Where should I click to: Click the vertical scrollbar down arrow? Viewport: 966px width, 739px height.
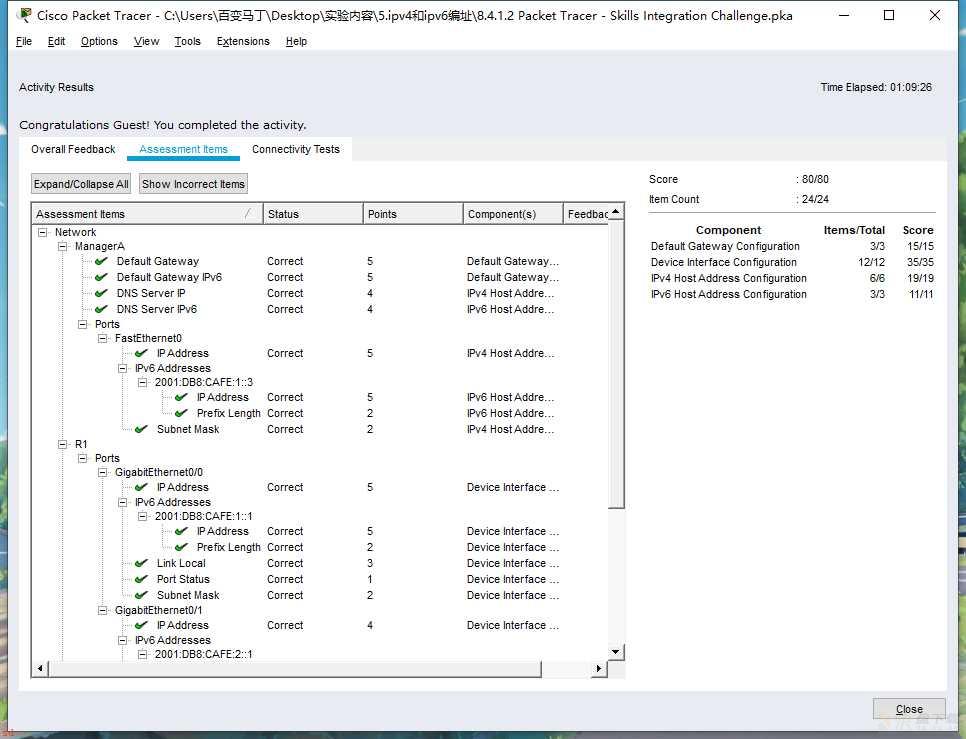click(615, 652)
